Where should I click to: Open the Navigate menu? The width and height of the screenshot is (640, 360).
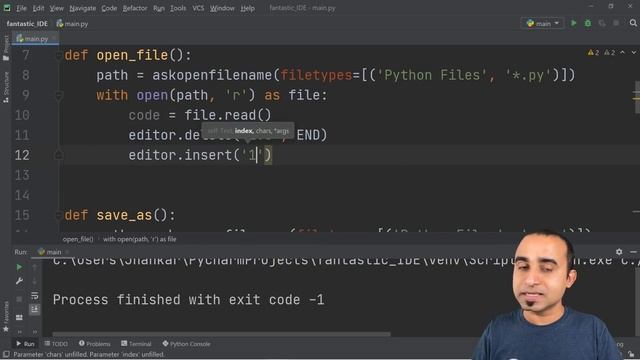click(82, 8)
